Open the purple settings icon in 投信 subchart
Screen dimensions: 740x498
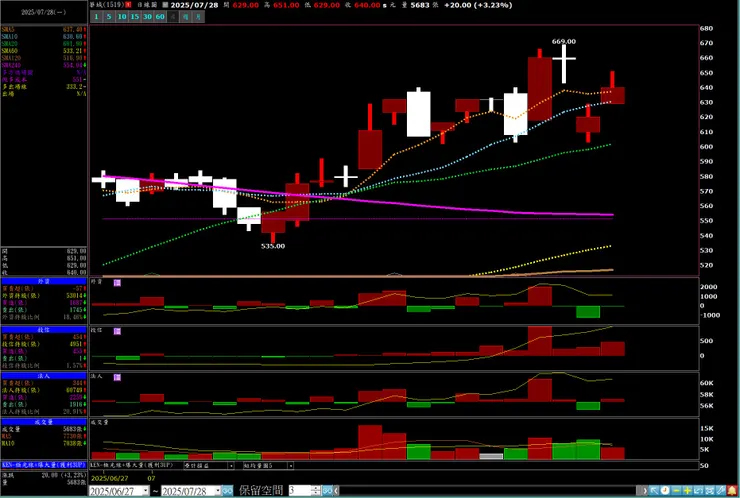tap(117, 331)
